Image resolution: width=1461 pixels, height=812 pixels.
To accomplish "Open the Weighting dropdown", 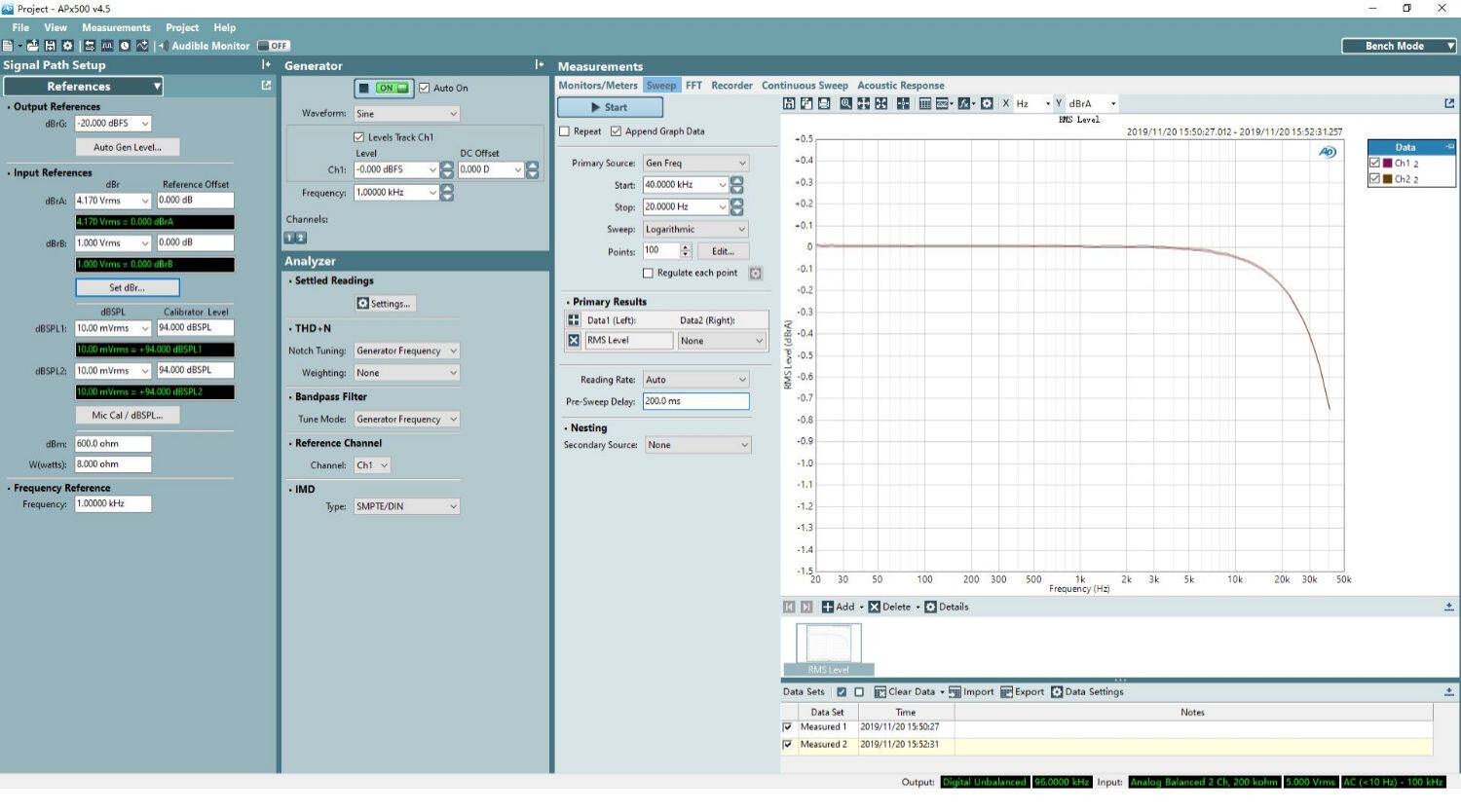I will pyautogui.click(x=406, y=373).
